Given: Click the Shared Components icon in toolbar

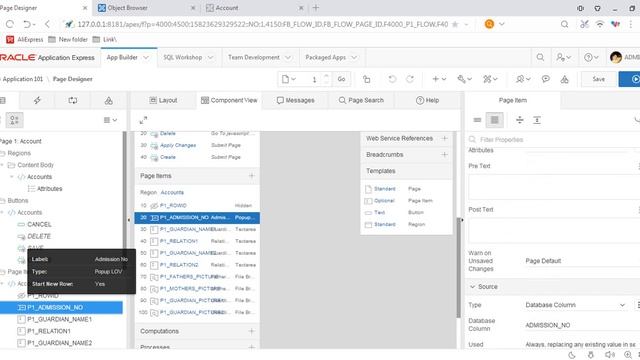Looking at the screenshot, I should click(x=564, y=79).
